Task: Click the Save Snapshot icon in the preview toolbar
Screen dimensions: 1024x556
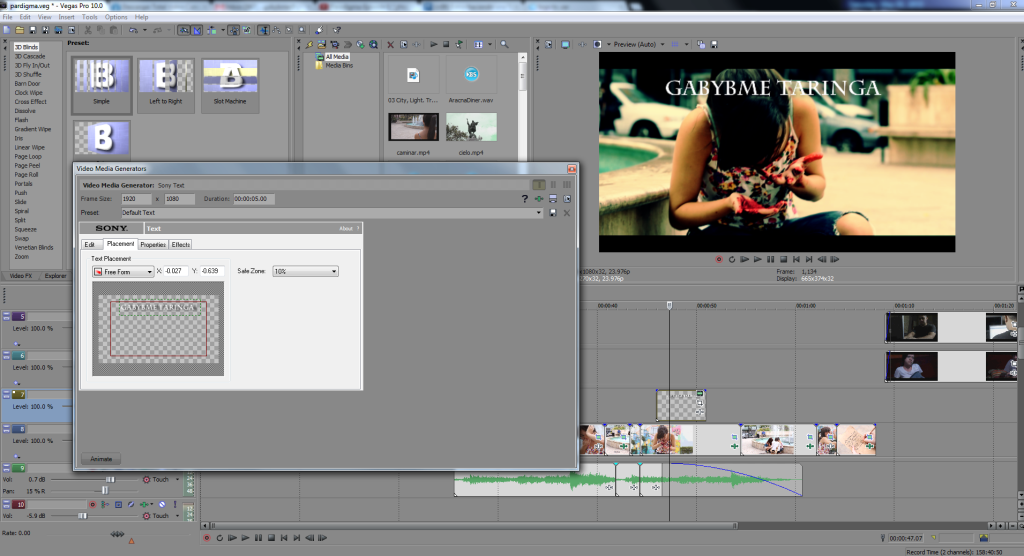Action: coord(714,44)
